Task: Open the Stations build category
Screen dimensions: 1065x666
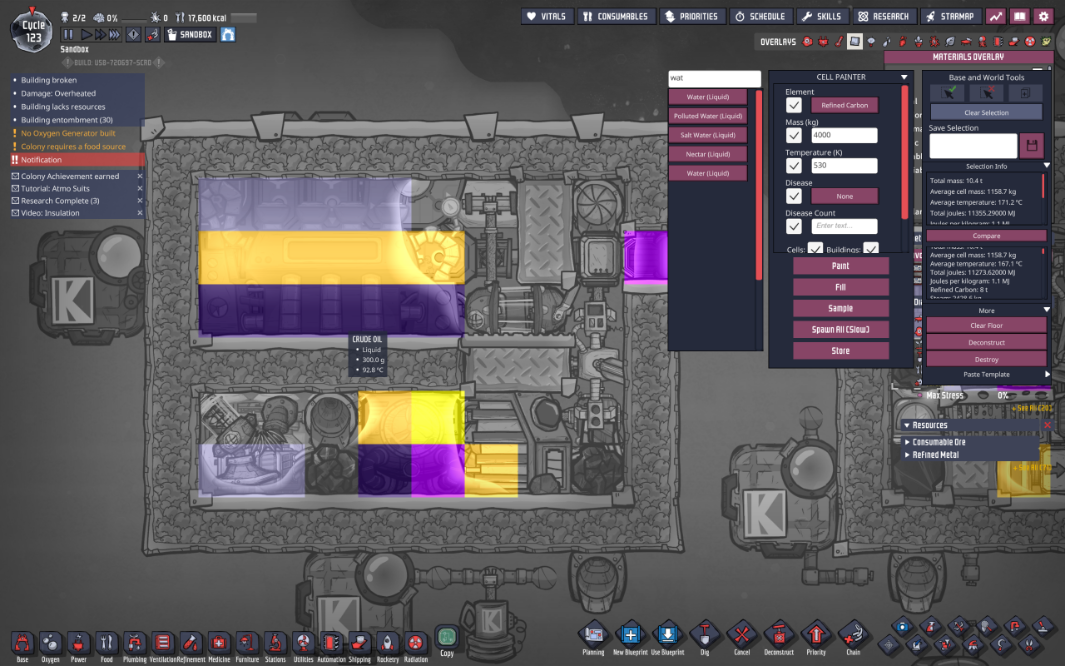Action: (x=275, y=644)
